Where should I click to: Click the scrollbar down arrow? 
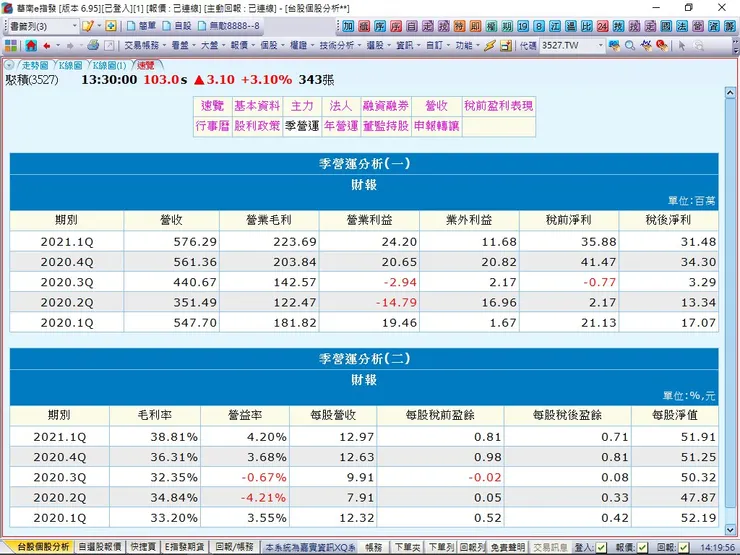(730, 529)
